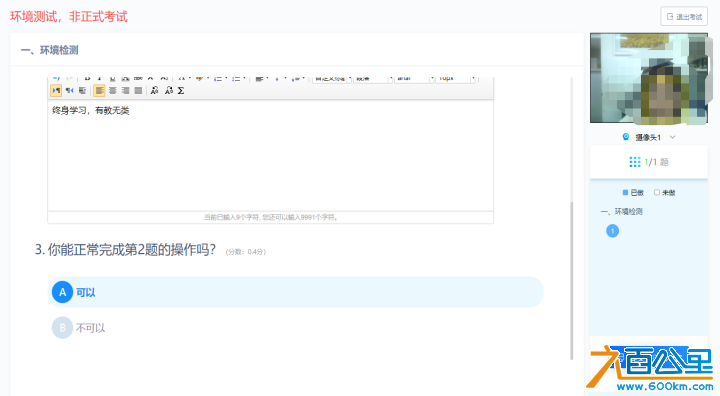Jump to question number 1 circle
This screenshot has width=720, height=396.
pyautogui.click(x=612, y=231)
